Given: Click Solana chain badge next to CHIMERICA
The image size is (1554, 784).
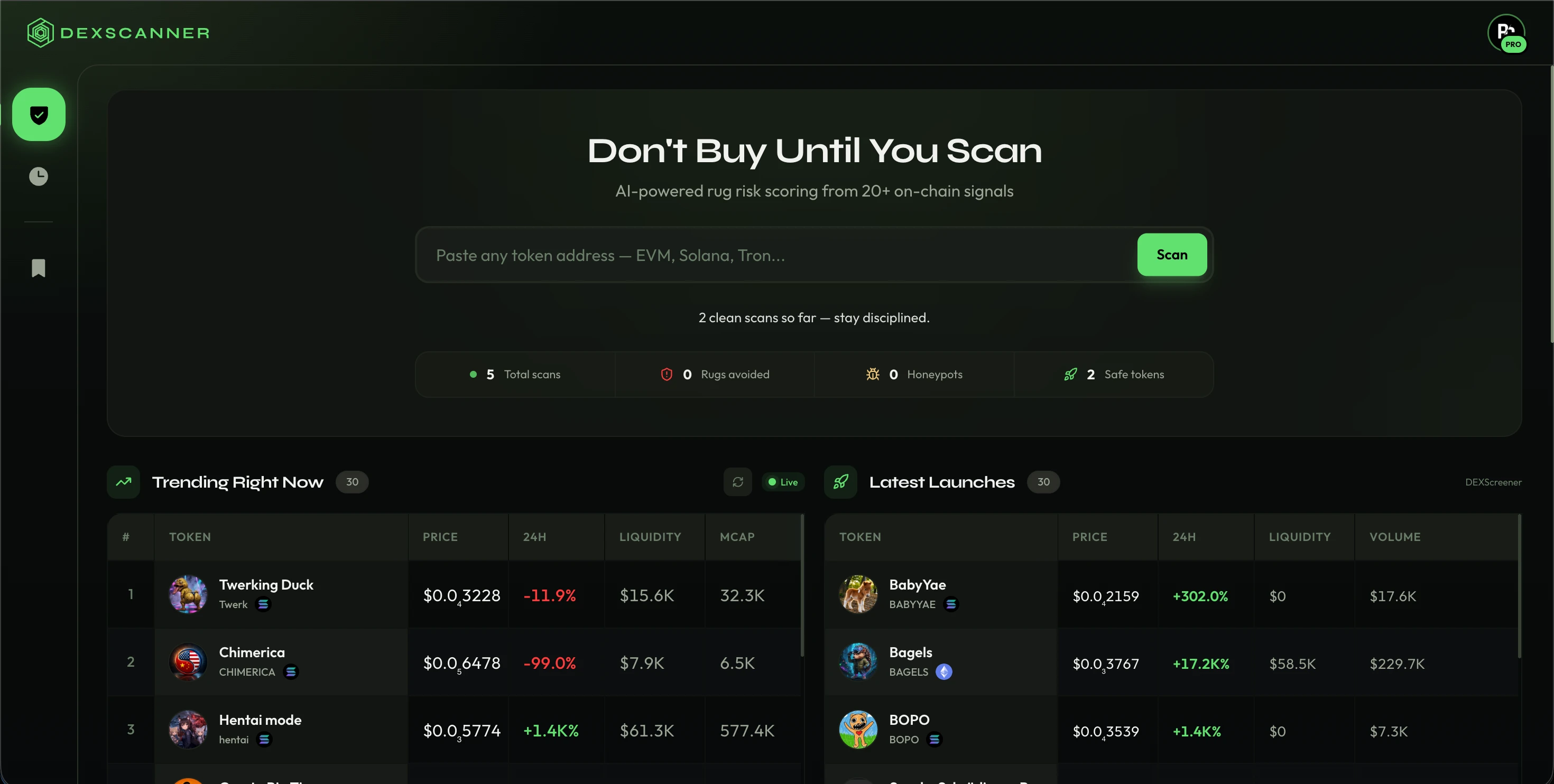Looking at the screenshot, I should point(291,671).
